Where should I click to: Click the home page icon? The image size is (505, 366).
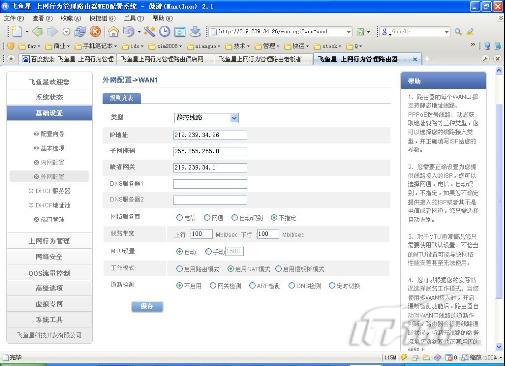pos(113,32)
